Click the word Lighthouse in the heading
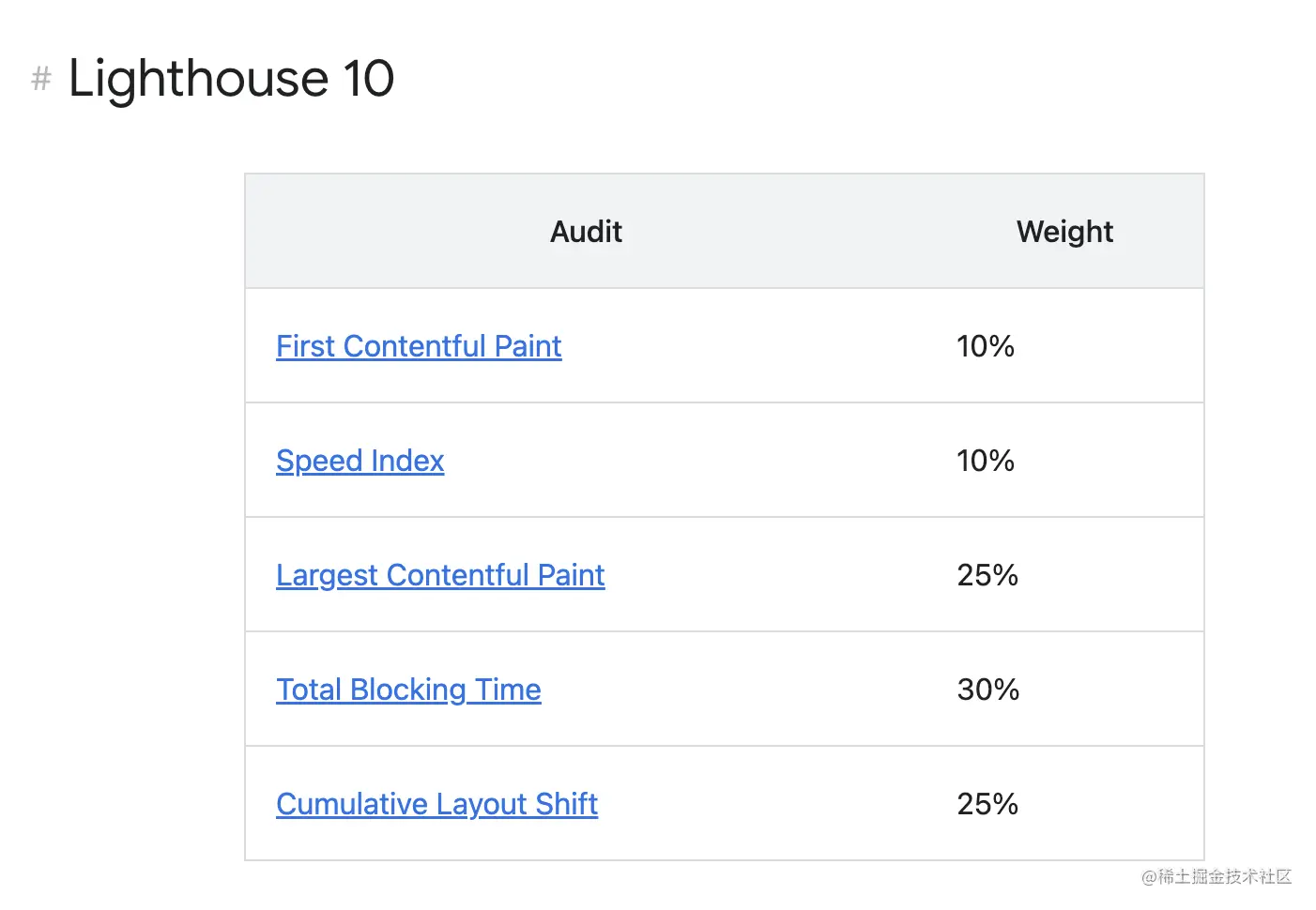Viewport: 1316px width, 910px height. pyautogui.click(x=198, y=78)
